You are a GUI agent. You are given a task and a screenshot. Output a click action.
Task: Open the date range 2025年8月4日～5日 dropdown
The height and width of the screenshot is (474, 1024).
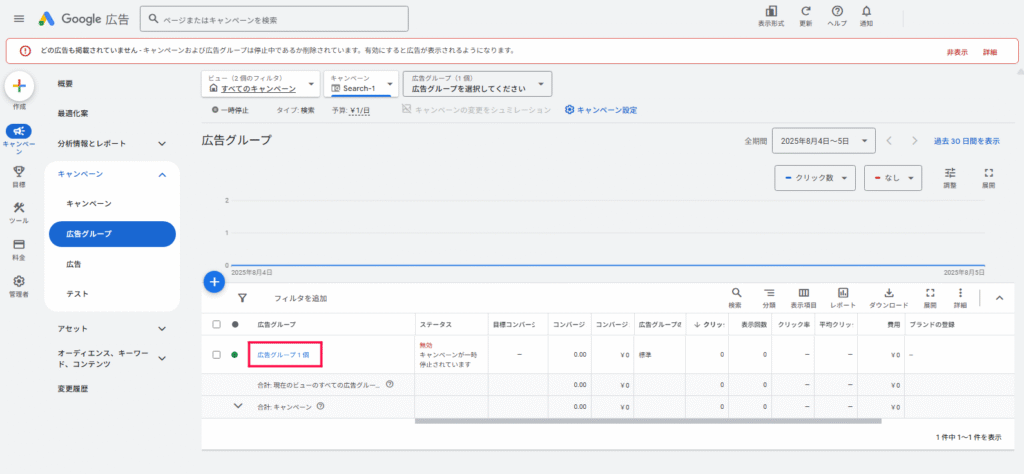tap(823, 141)
